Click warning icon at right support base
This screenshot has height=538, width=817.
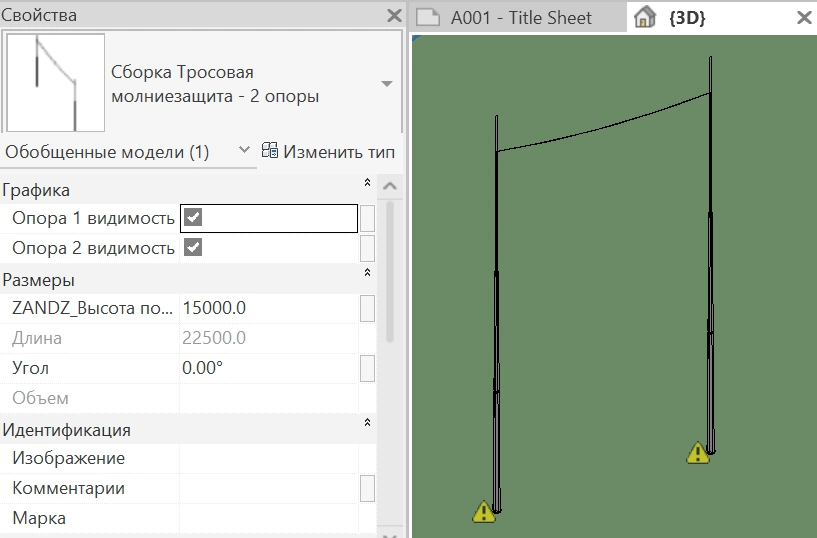pyautogui.click(x=697, y=453)
